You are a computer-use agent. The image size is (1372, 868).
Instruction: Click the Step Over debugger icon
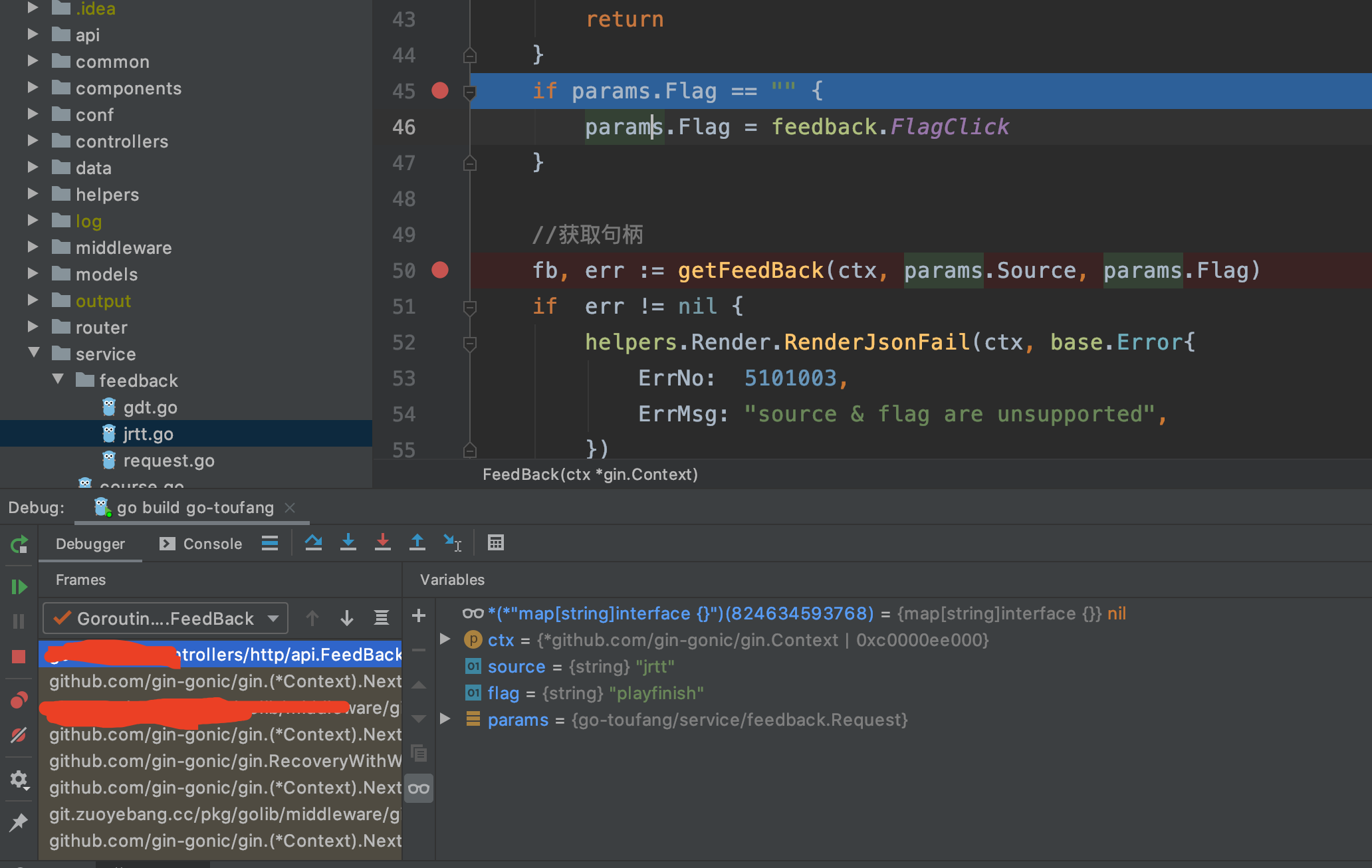(x=313, y=543)
